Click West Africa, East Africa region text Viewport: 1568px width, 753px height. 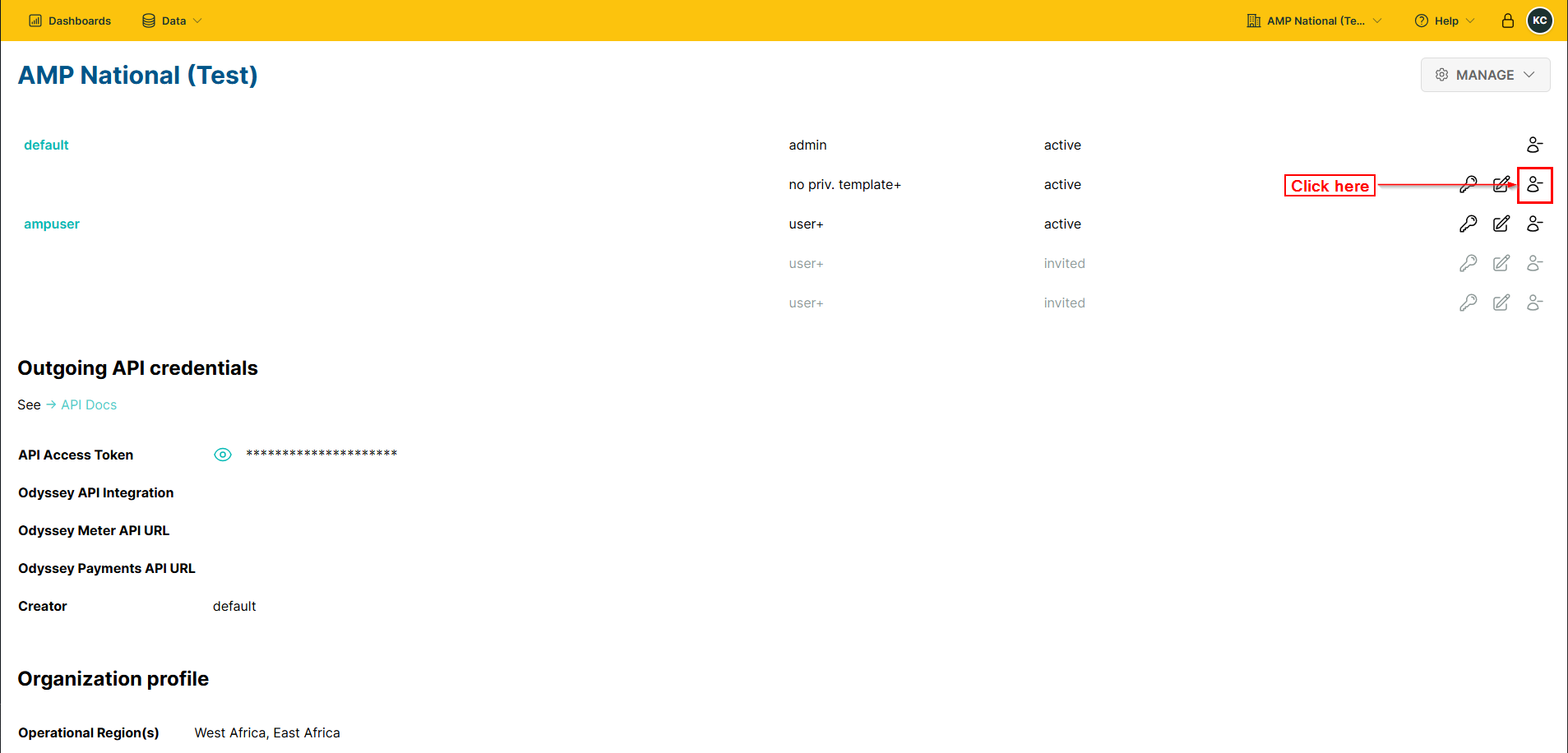267,732
